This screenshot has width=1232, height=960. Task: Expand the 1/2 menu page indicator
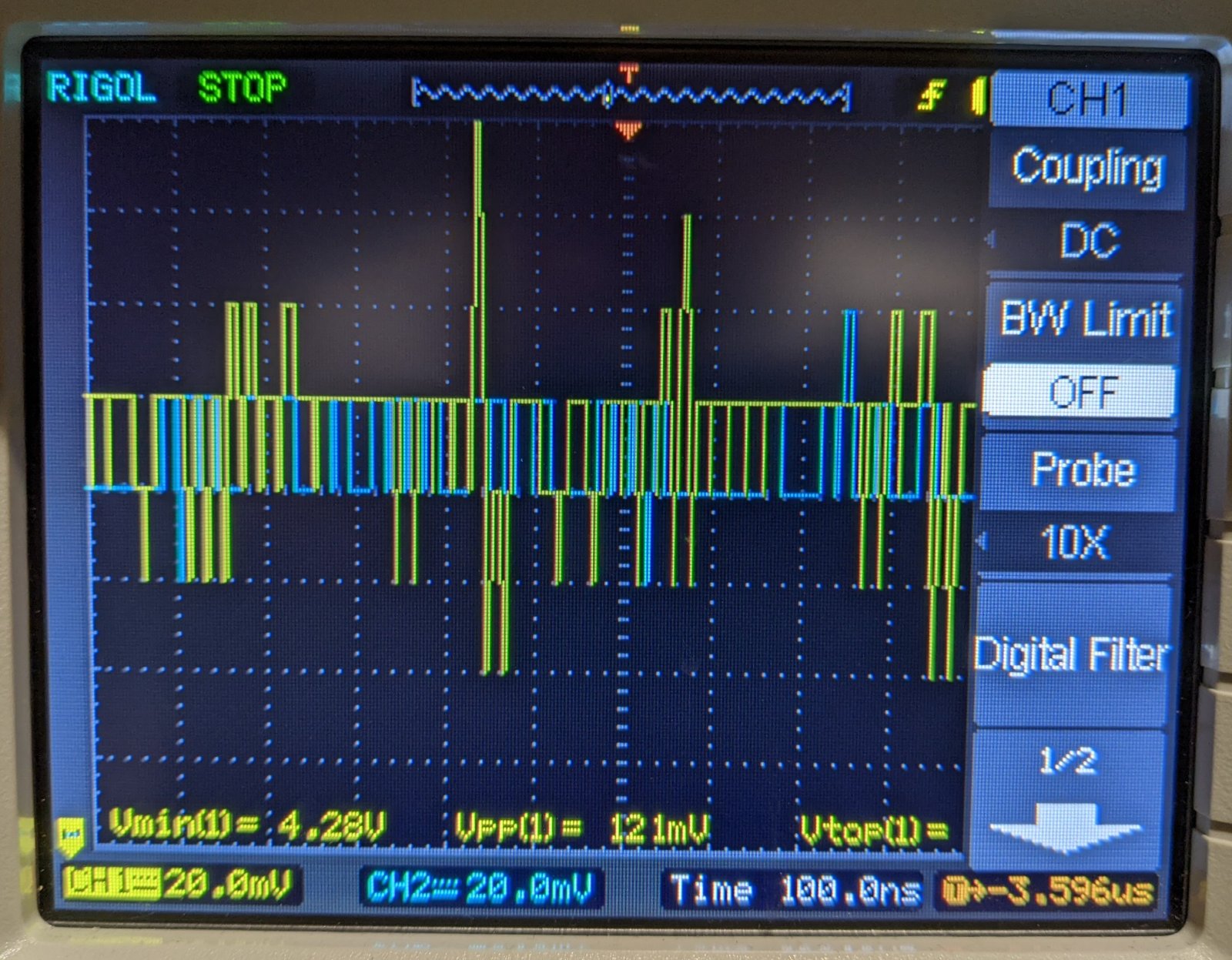[1067, 761]
